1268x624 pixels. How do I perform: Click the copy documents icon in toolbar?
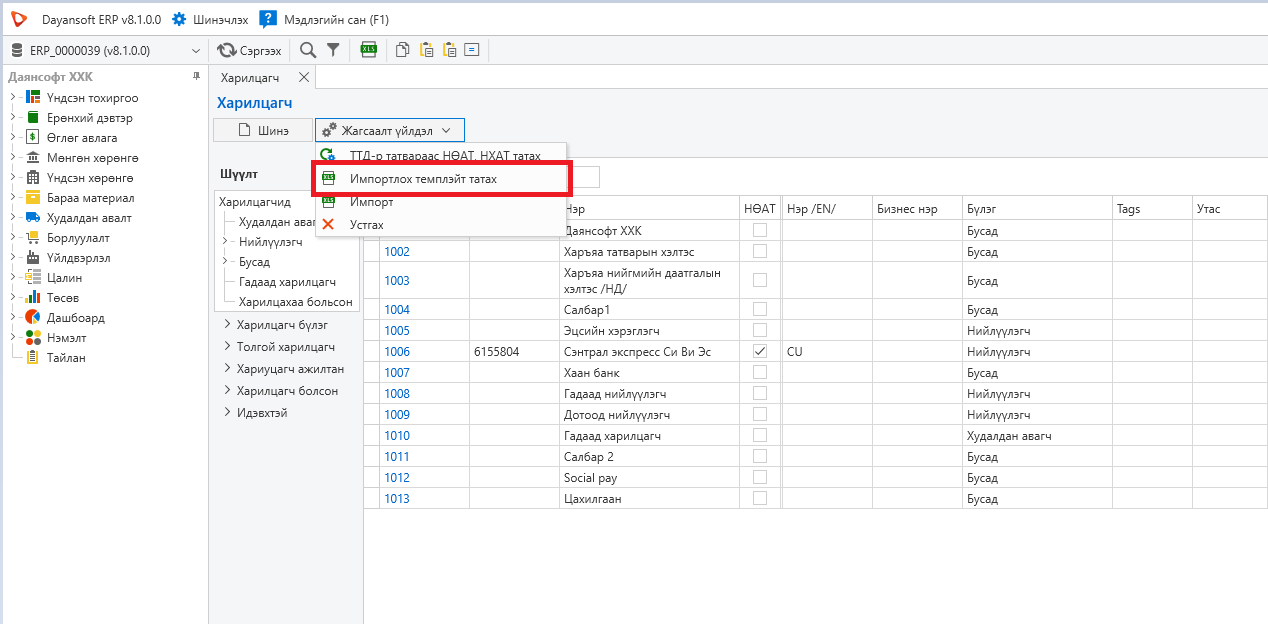pyautogui.click(x=402, y=50)
